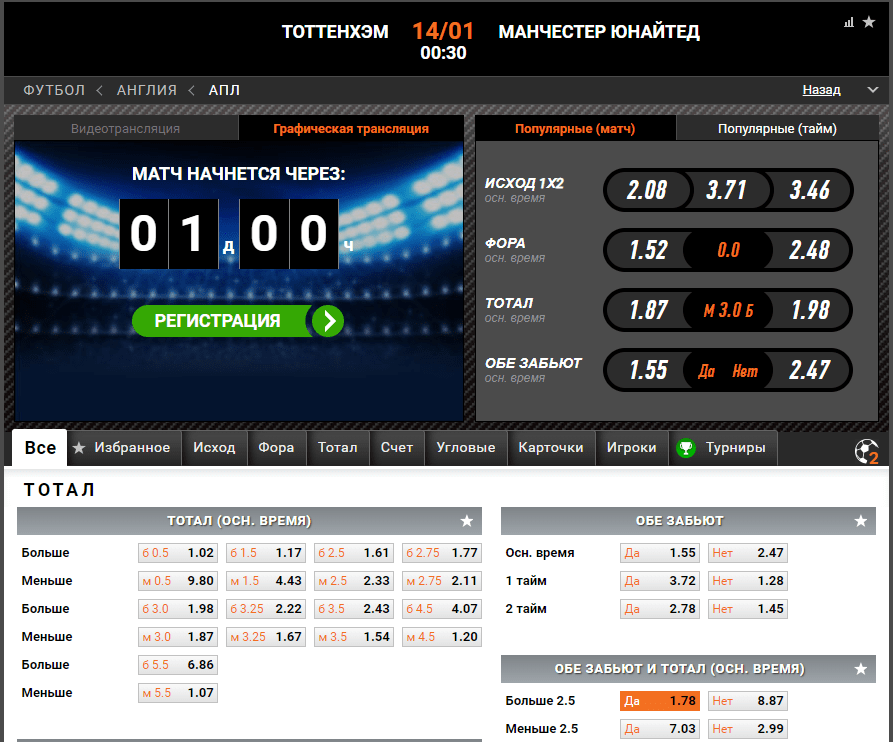The width and height of the screenshot is (893, 742).
Task: Star the Обе забьют market
Action: [x=861, y=520]
